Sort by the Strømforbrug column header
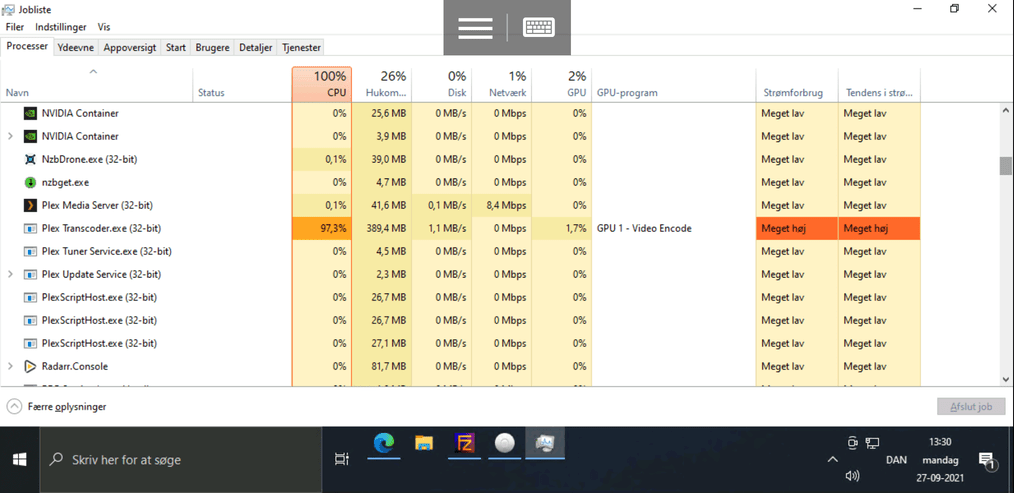This screenshot has width=1014, height=493. click(x=797, y=84)
